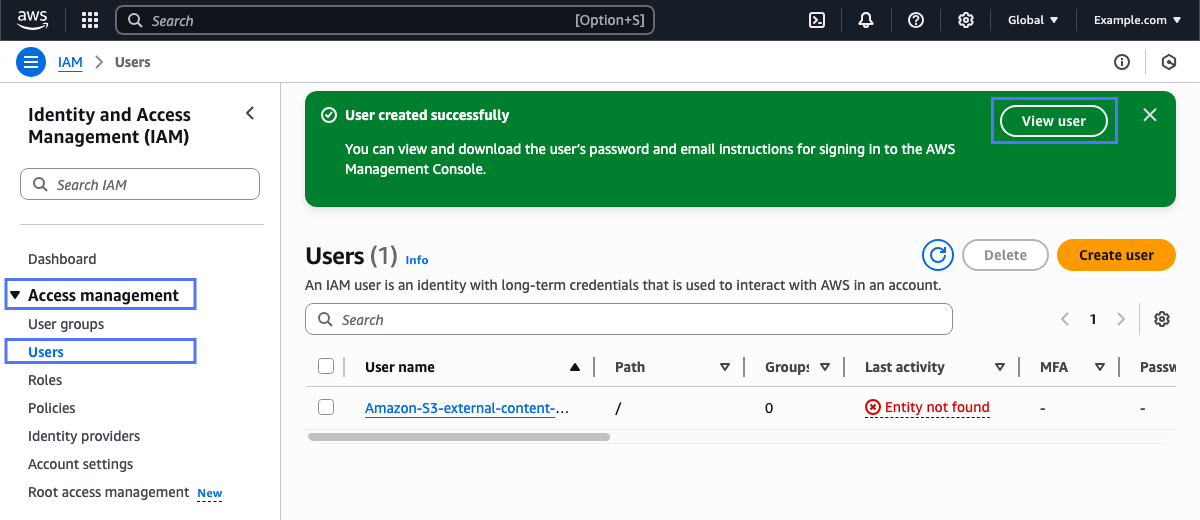Open the services grid menu icon
Viewport: 1200px width, 520px height.
click(90, 20)
